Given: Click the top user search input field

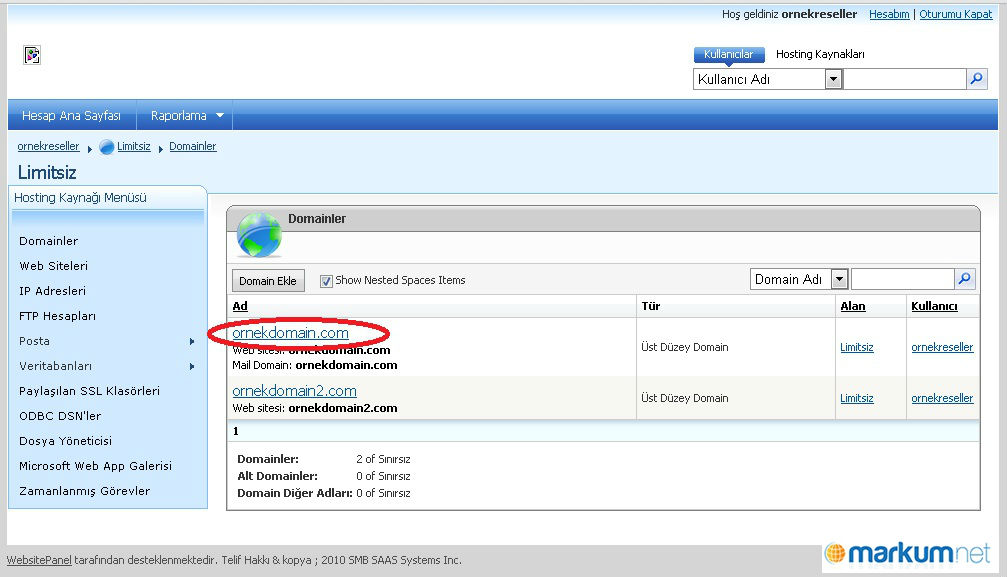Looking at the screenshot, I should coord(904,79).
